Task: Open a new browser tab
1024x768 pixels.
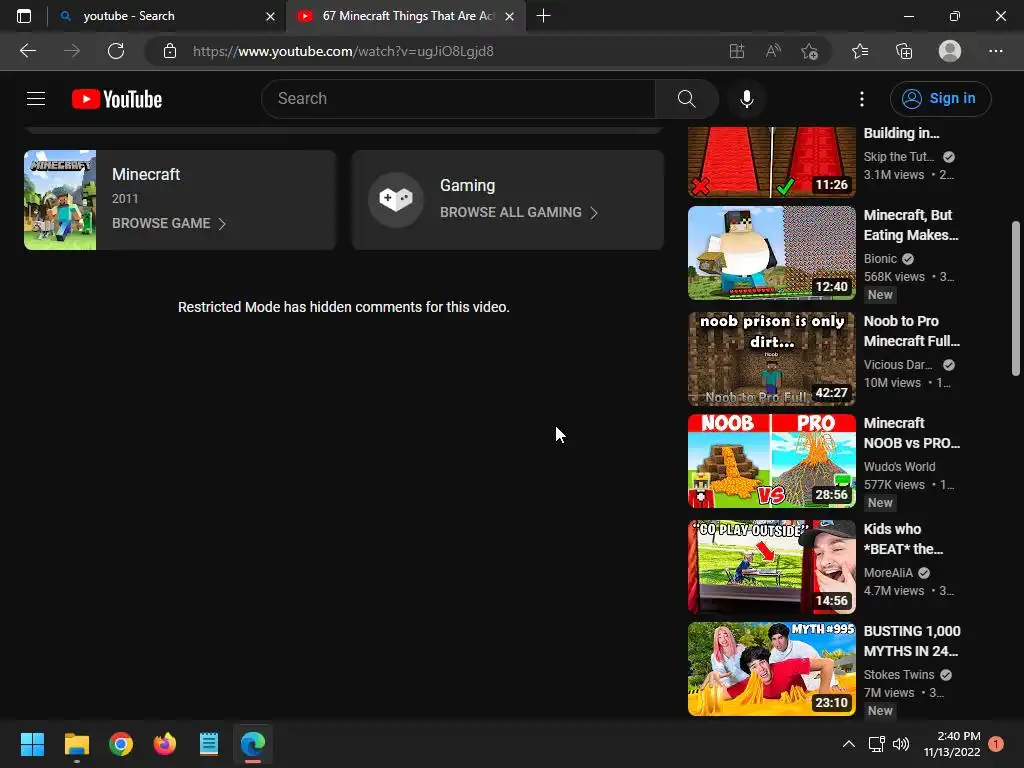Action: tap(543, 16)
